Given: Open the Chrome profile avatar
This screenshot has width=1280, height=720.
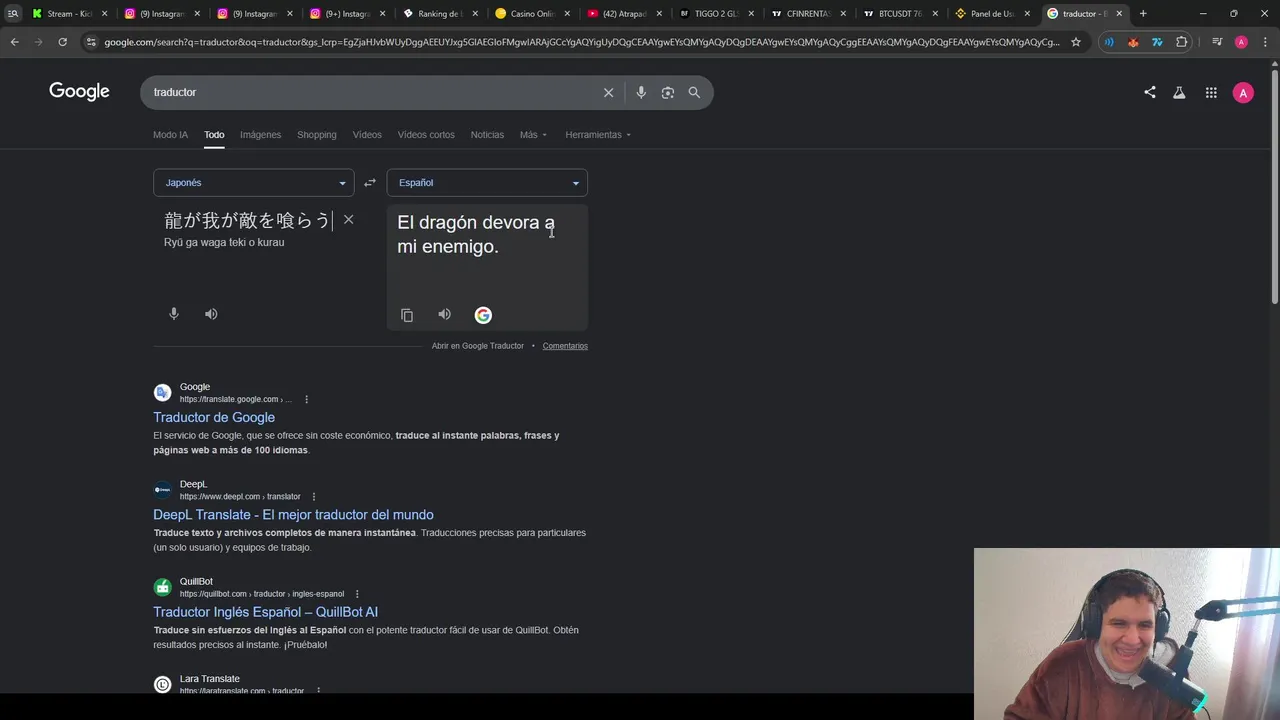Looking at the screenshot, I should (x=1241, y=42).
